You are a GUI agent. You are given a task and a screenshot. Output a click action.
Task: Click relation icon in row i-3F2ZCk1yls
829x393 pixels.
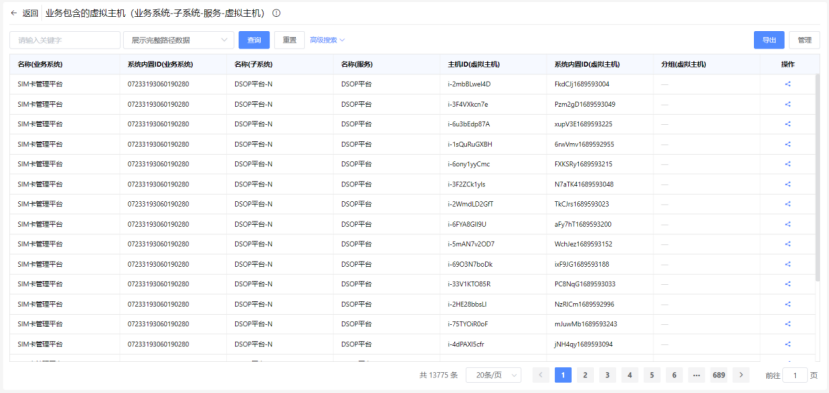click(x=788, y=184)
